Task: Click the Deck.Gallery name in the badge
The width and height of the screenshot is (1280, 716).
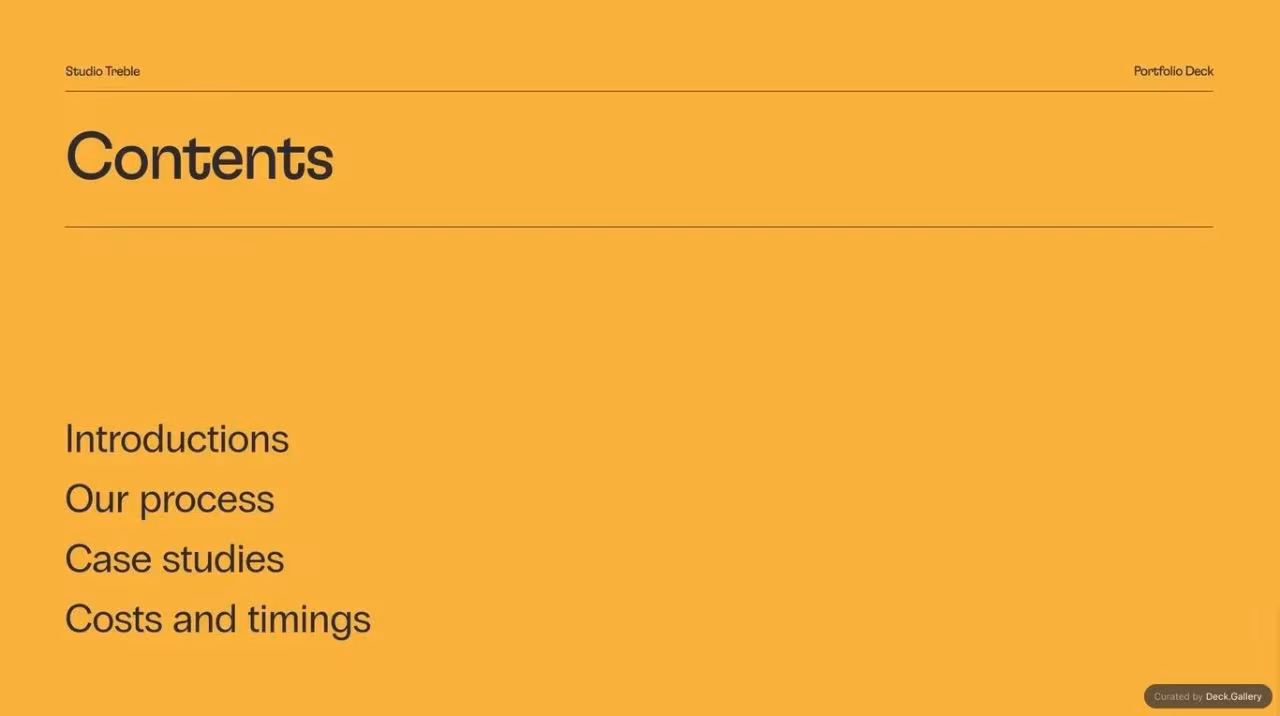Action: tap(1234, 696)
